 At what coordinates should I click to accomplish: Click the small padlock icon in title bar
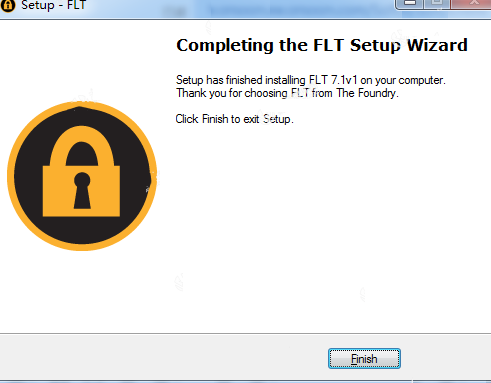(7, 5)
